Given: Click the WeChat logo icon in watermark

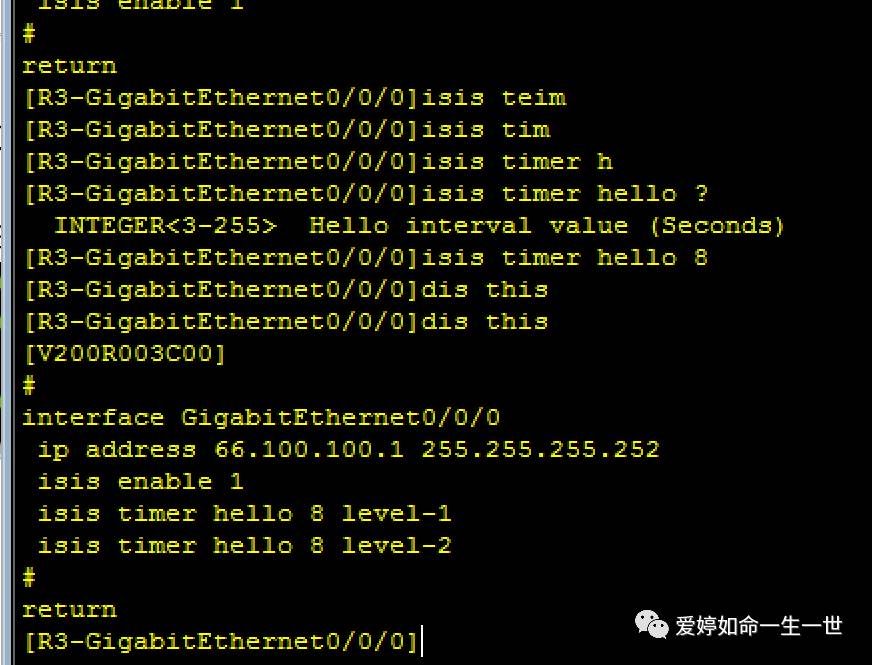Looking at the screenshot, I should tap(654, 626).
